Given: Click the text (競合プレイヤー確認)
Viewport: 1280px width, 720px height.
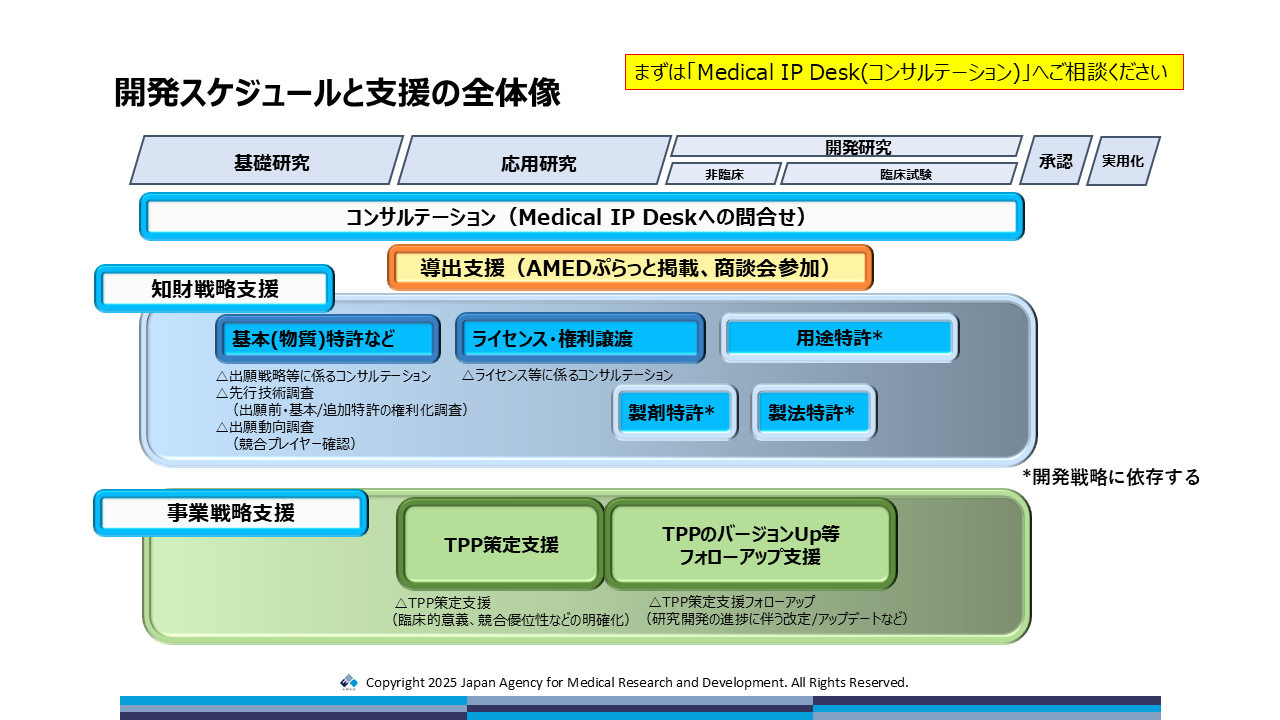Looking at the screenshot, I should [293, 444].
